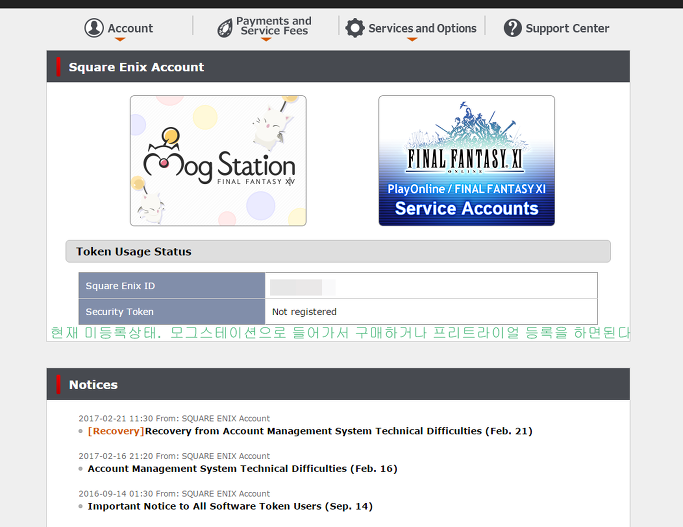This screenshot has height=527, width=683.
Task: Open Payments and Service Fees menu
Action: [x=274, y=26]
